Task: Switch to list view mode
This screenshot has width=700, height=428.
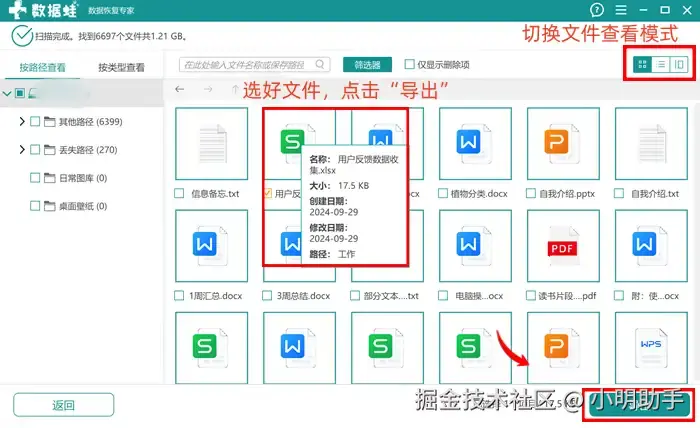Action: point(661,65)
